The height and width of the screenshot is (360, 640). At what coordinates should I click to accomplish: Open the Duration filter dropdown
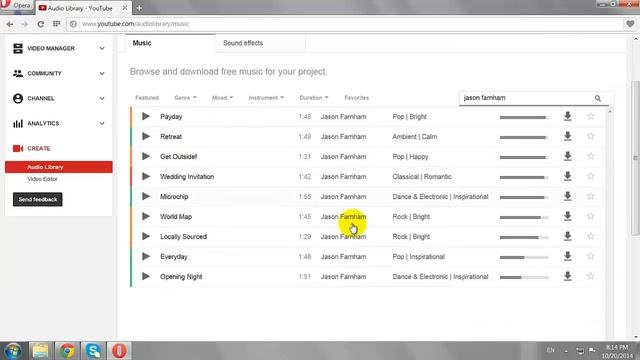313,98
